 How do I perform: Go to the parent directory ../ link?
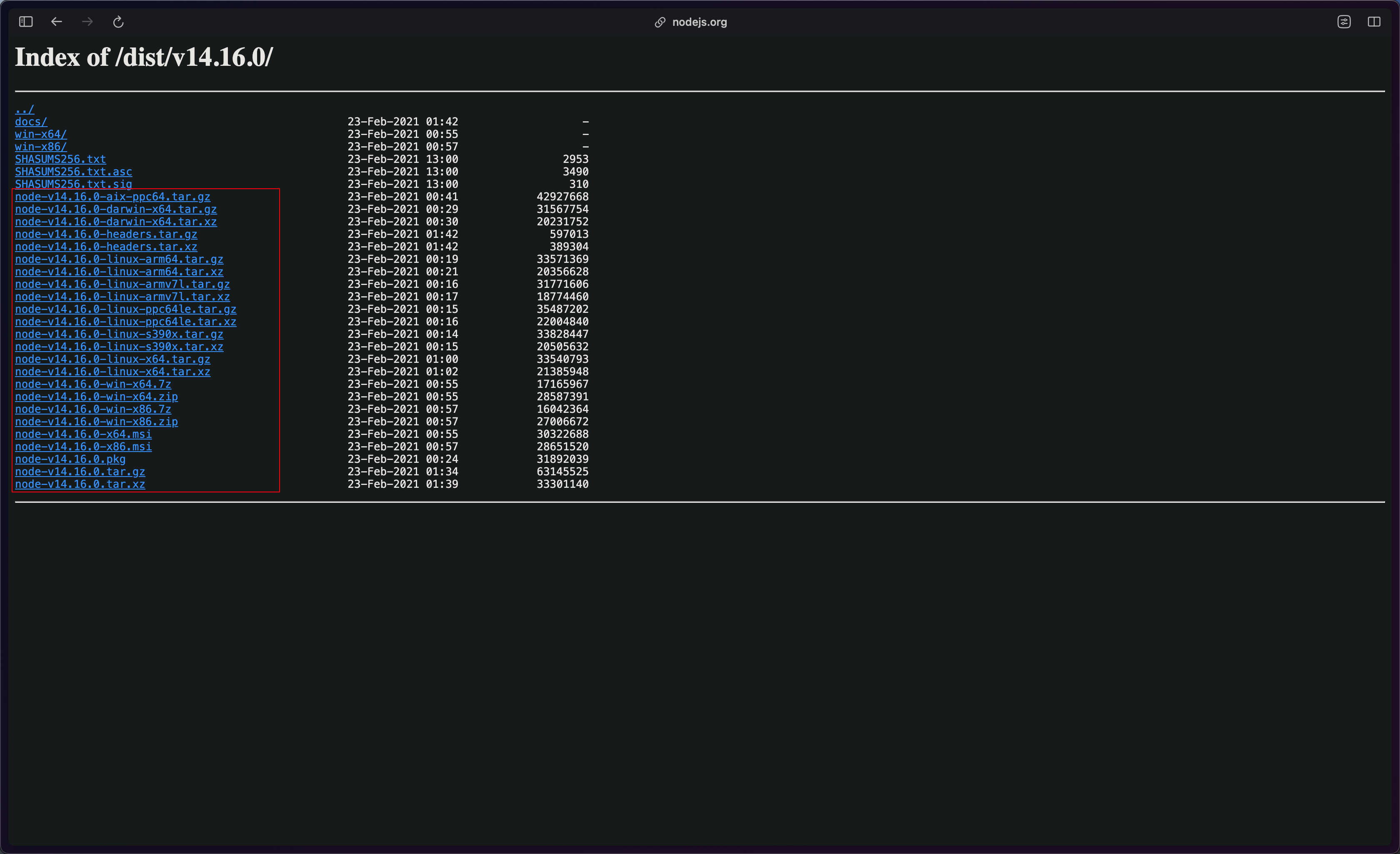(x=25, y=109)
